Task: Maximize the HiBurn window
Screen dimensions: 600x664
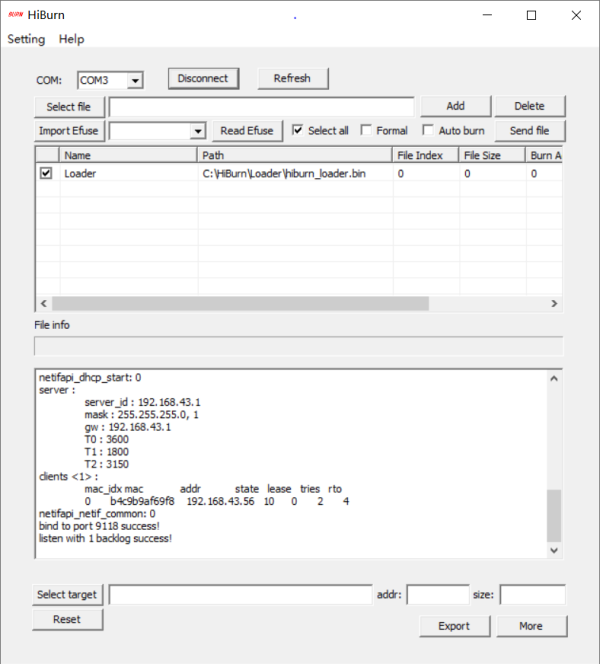Action: pyautogui.click(x=531, y=15)
